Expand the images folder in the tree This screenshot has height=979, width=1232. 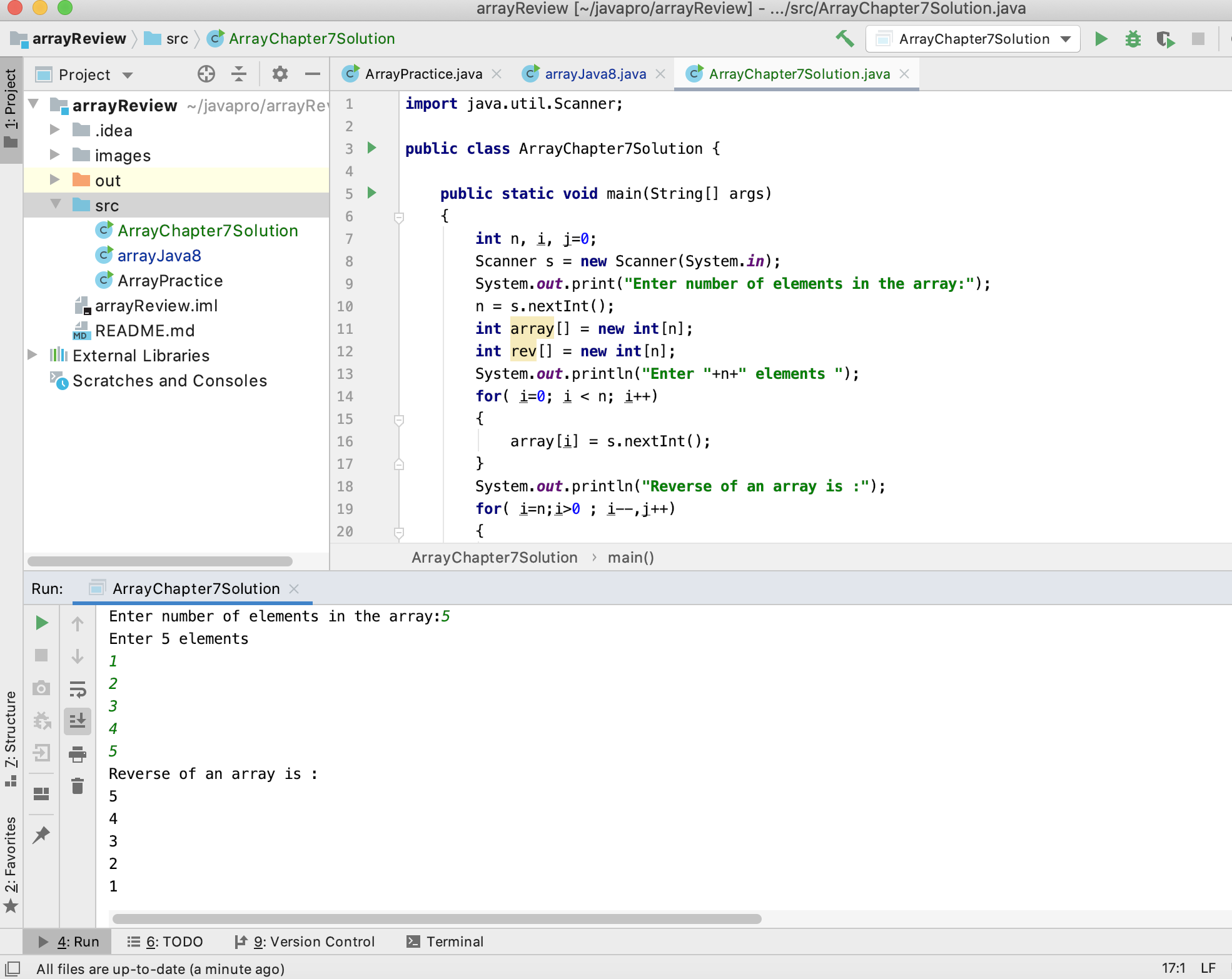(54, 154)
